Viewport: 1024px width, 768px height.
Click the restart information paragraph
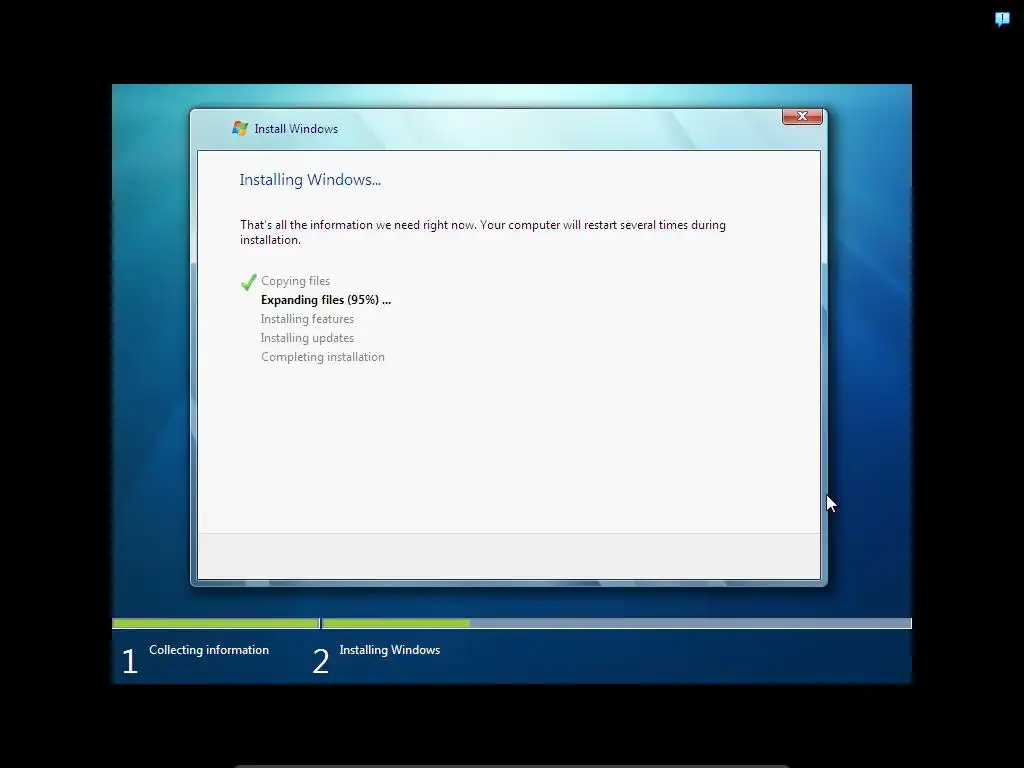pyautogui.click(x=483, y=232)
